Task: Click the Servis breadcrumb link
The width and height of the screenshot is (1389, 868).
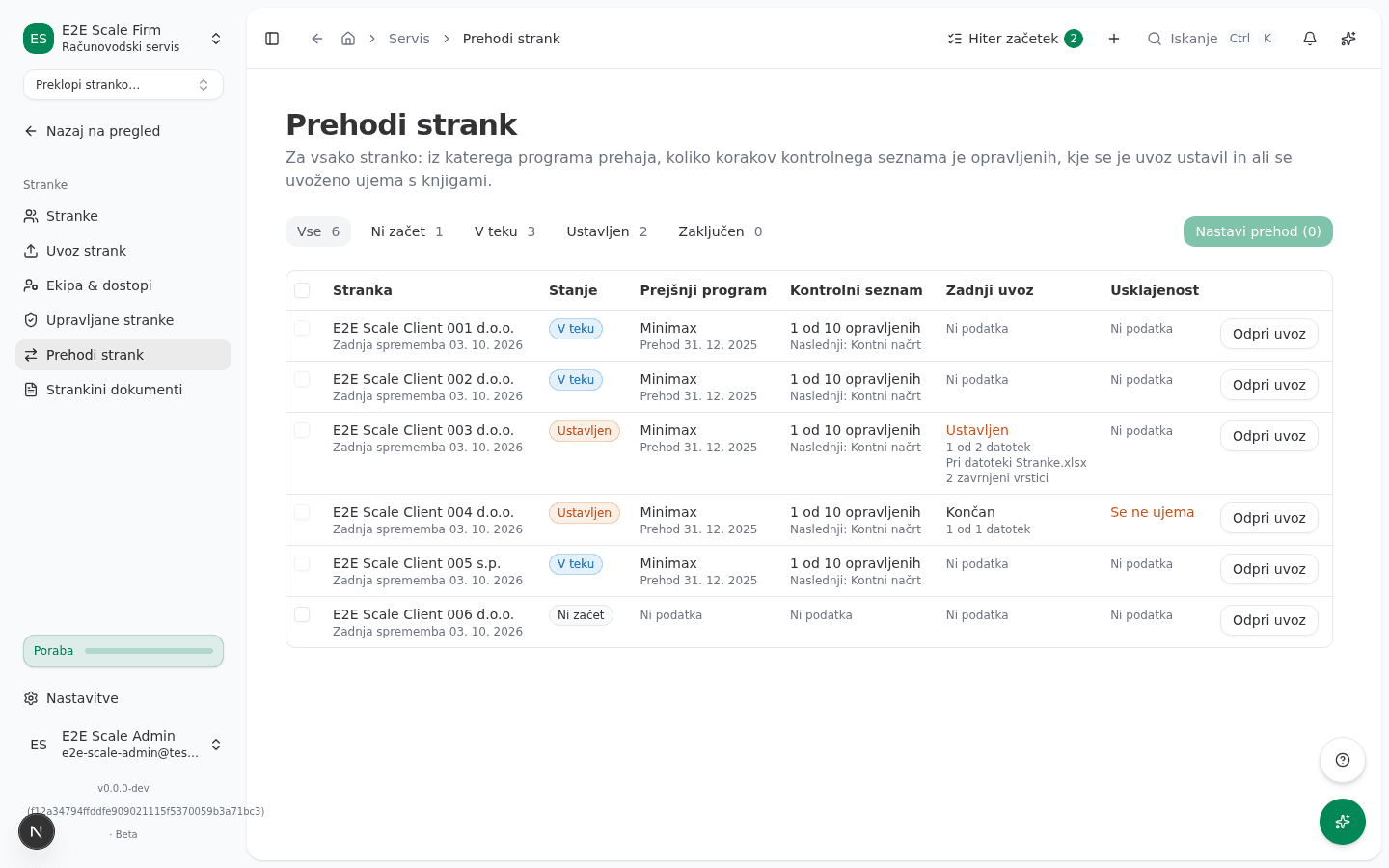Action: point(409,39)
